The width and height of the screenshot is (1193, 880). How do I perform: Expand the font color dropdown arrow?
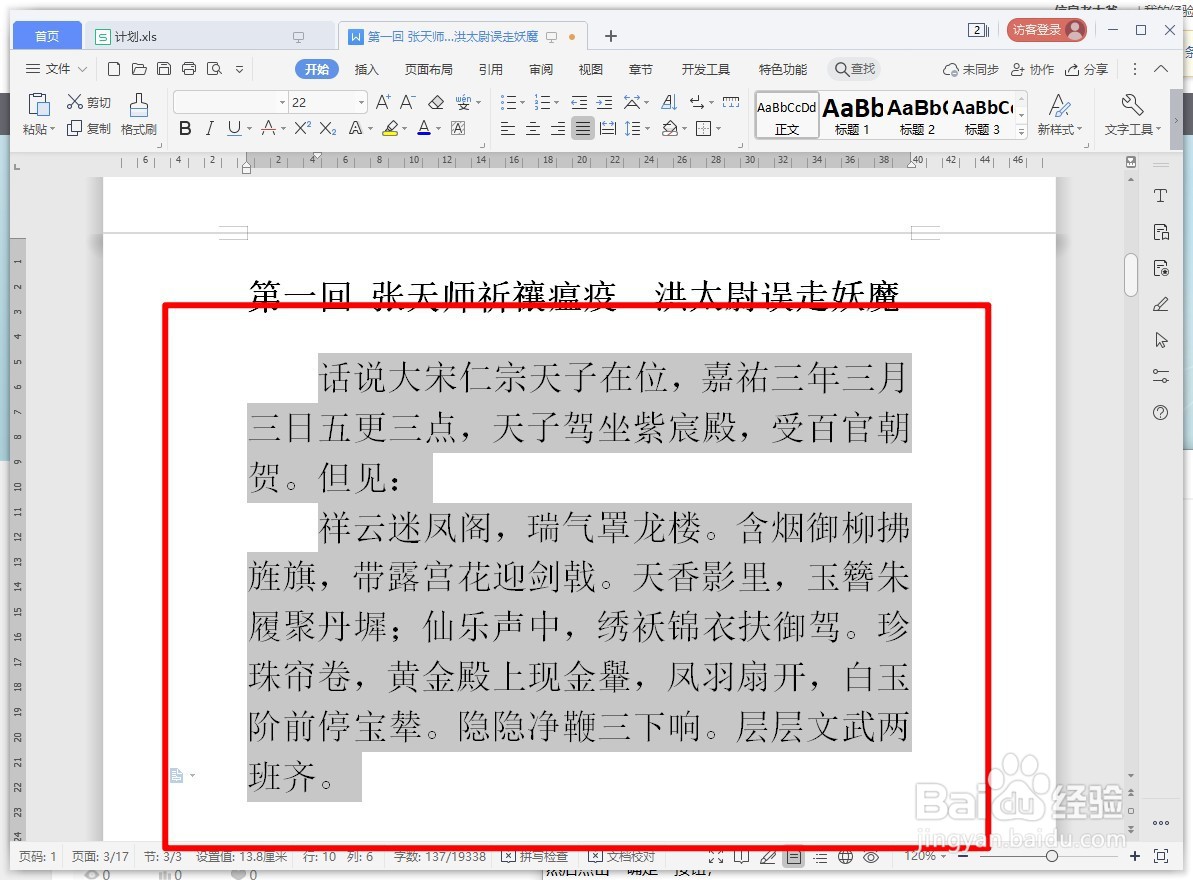pos(437,129)
